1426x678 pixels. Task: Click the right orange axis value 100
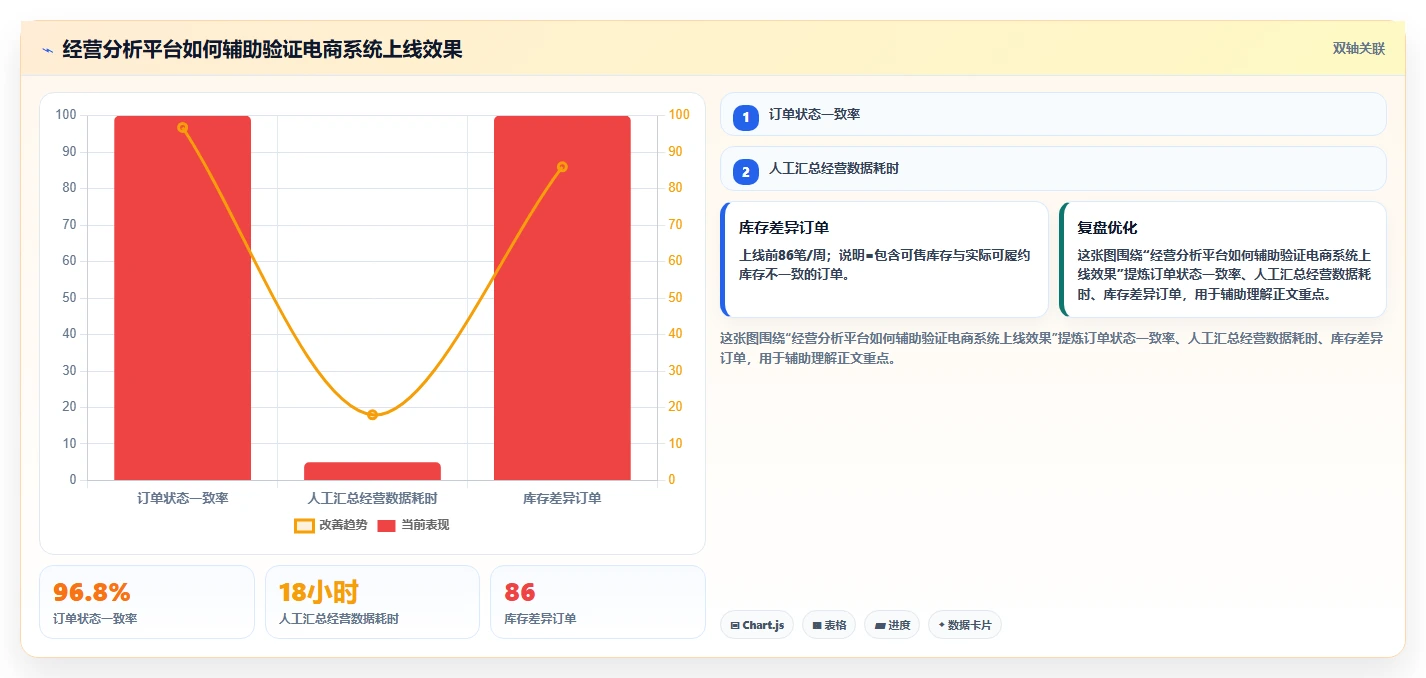pyautogui.click(x=679, y=115)
